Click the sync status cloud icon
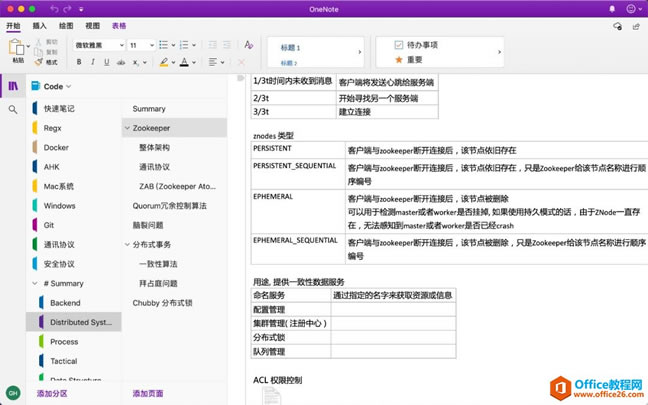648x405 pixels. (617, 26)
